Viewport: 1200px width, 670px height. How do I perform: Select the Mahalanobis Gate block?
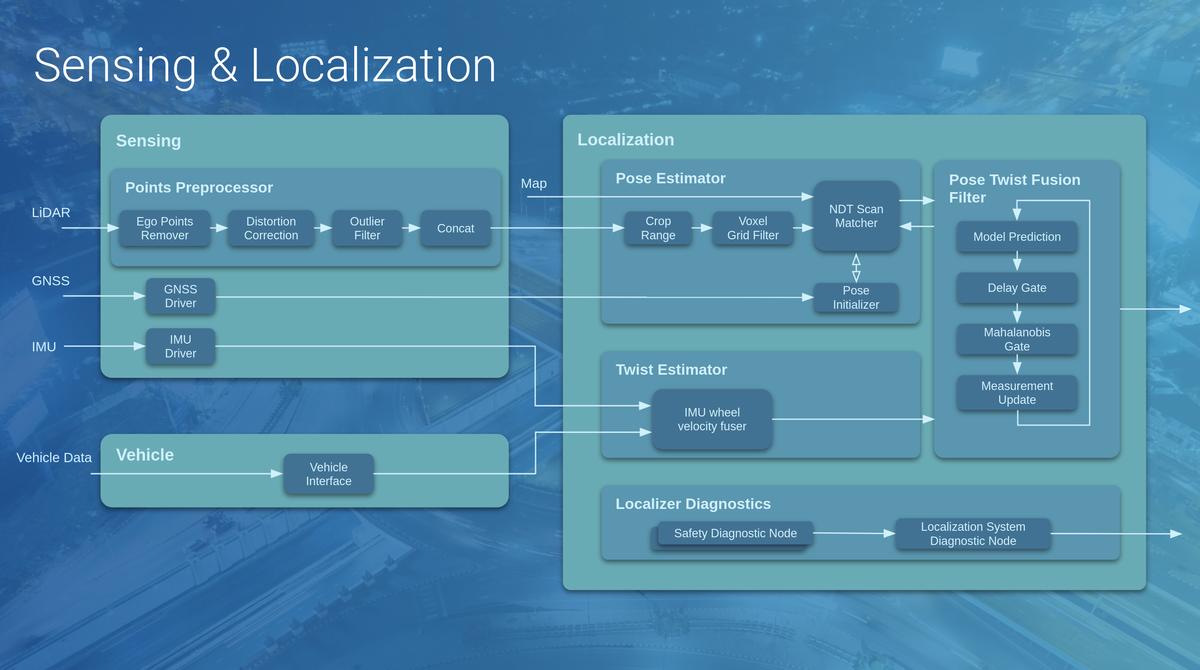pyautogui.click(x=1017, y=339)
